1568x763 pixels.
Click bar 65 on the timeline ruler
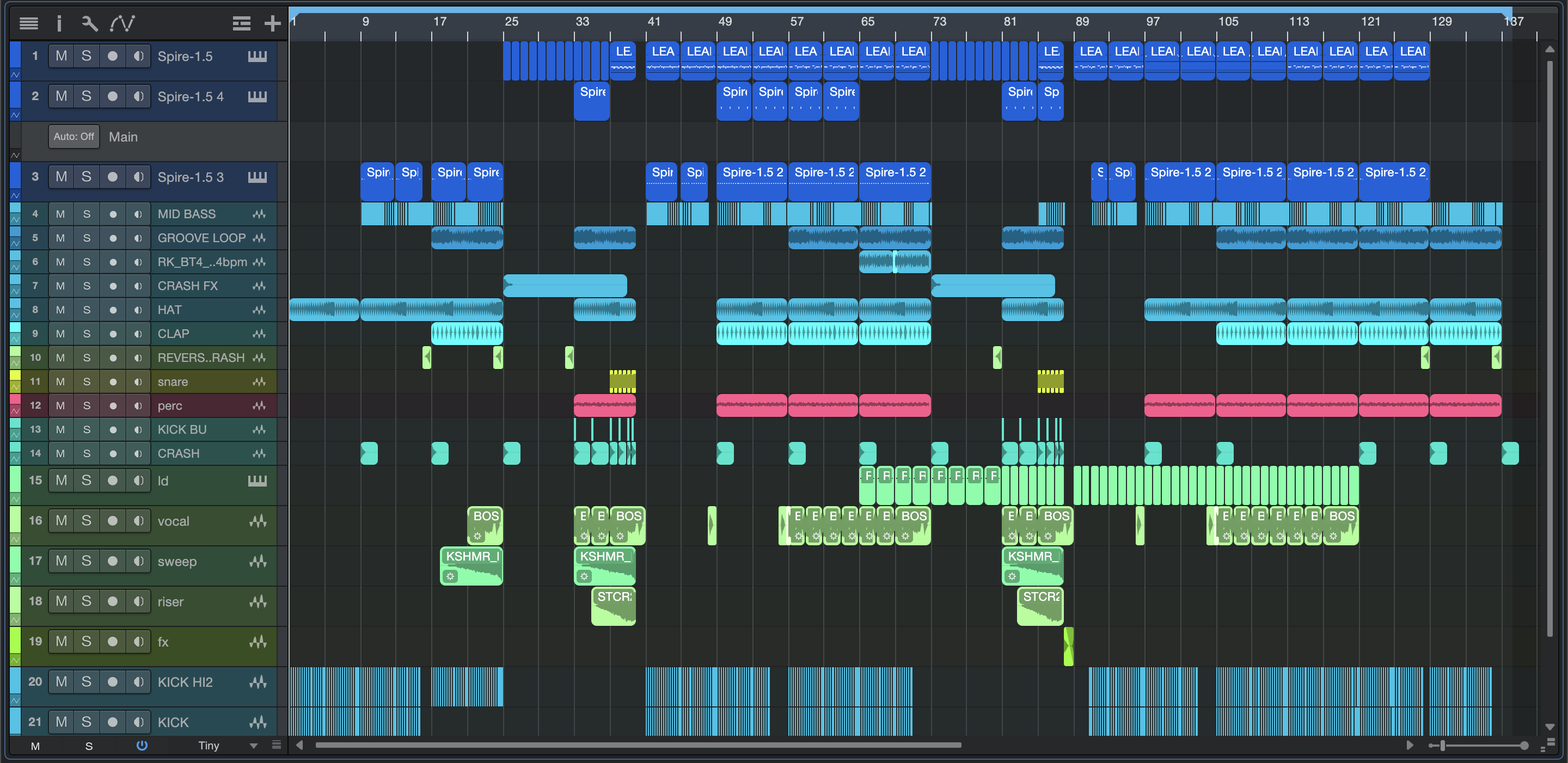[867, 21]
